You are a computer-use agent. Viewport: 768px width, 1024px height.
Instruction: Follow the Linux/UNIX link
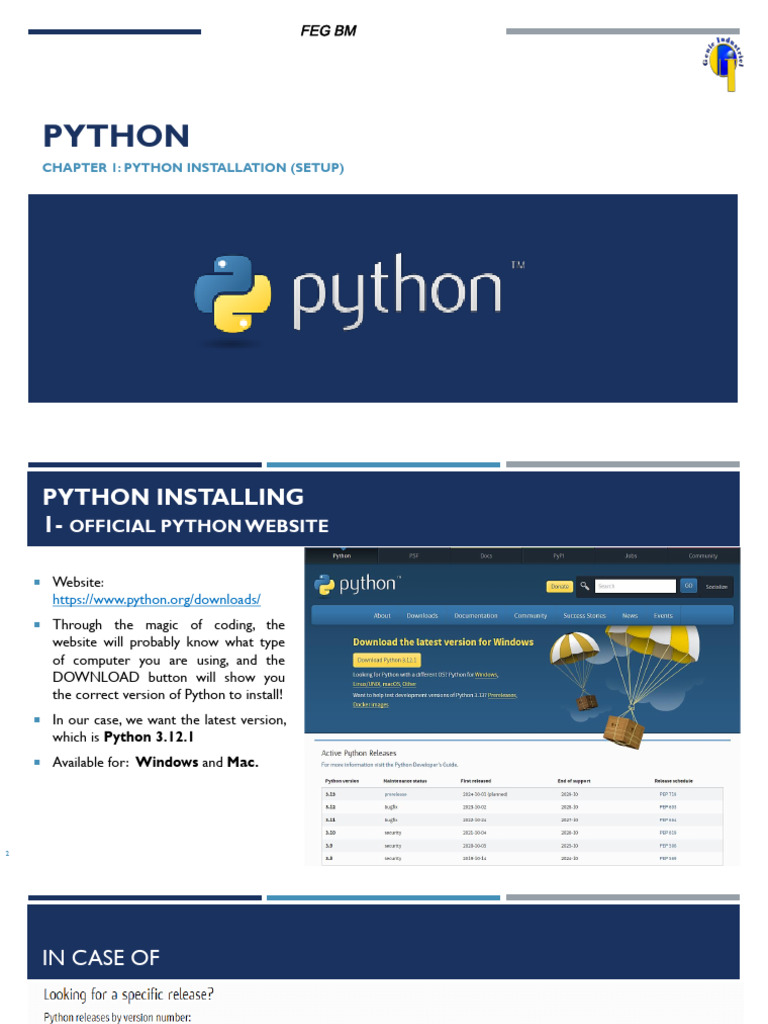pyautogui.click(x=365, y=684)
